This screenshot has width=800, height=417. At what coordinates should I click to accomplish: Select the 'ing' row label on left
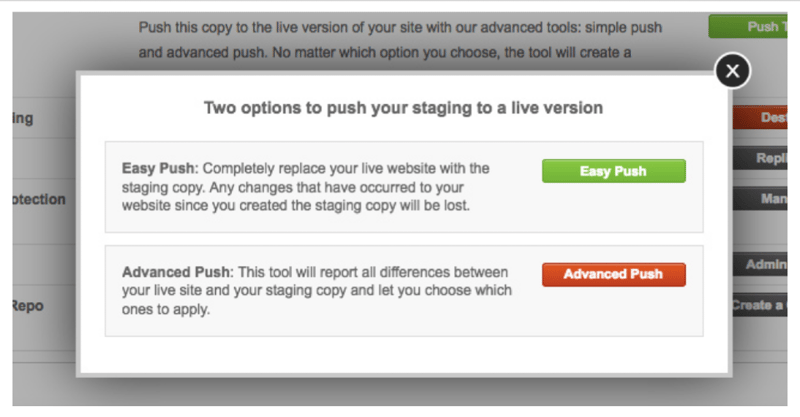pyautogui.click(x=22, y=119)
